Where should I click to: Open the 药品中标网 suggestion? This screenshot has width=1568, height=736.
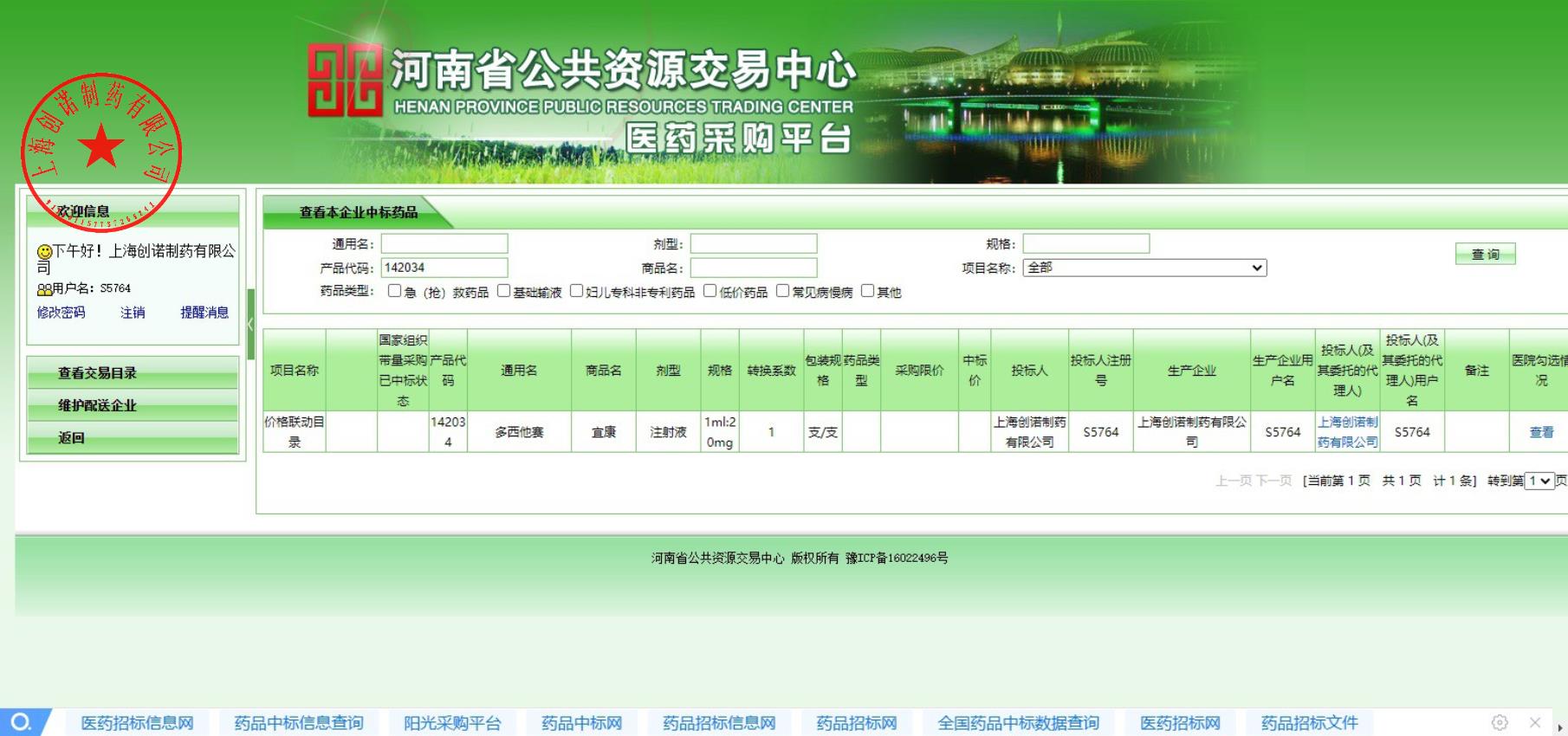point(582,723)
